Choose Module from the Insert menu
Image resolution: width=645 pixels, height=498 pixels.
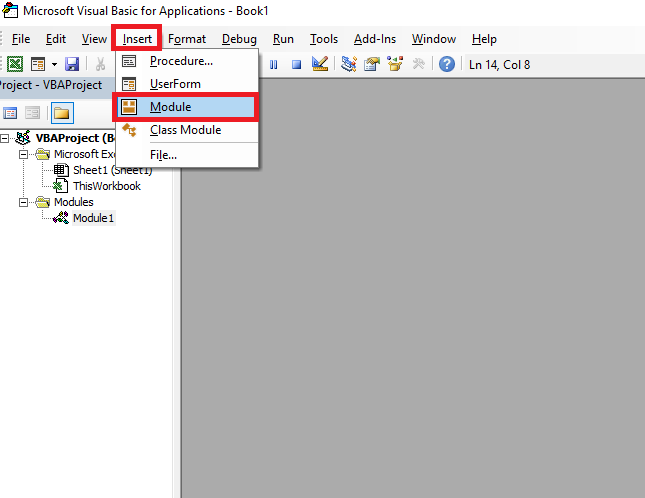click(x=186, y=107)
